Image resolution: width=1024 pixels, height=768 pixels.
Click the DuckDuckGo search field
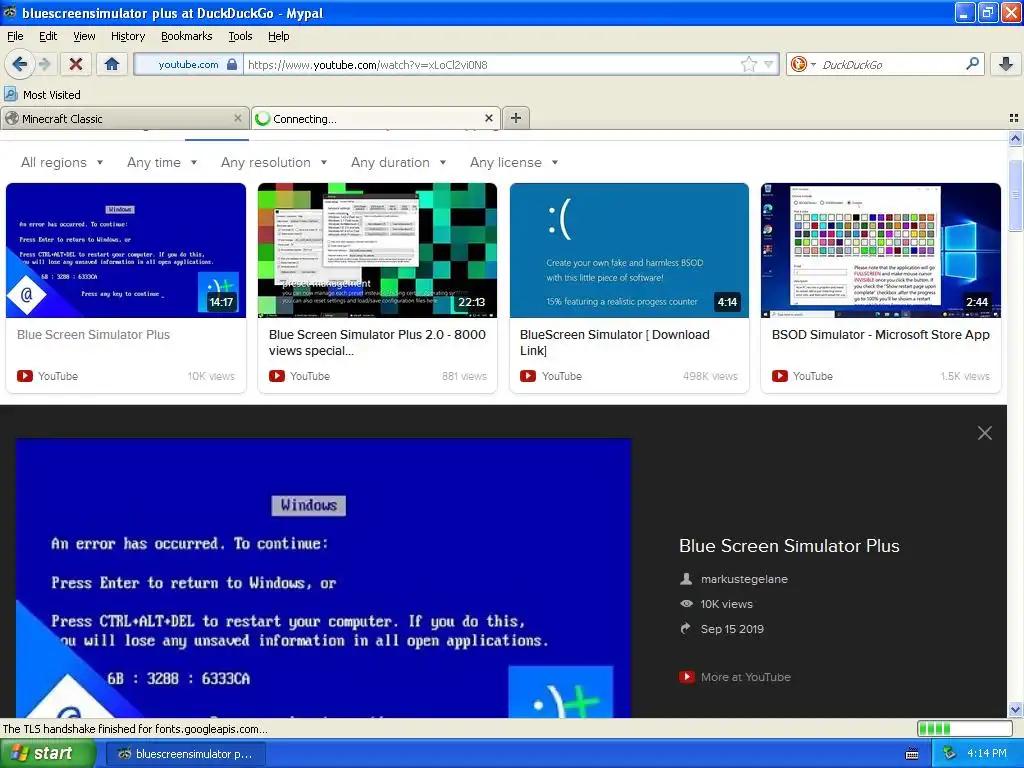891,64
